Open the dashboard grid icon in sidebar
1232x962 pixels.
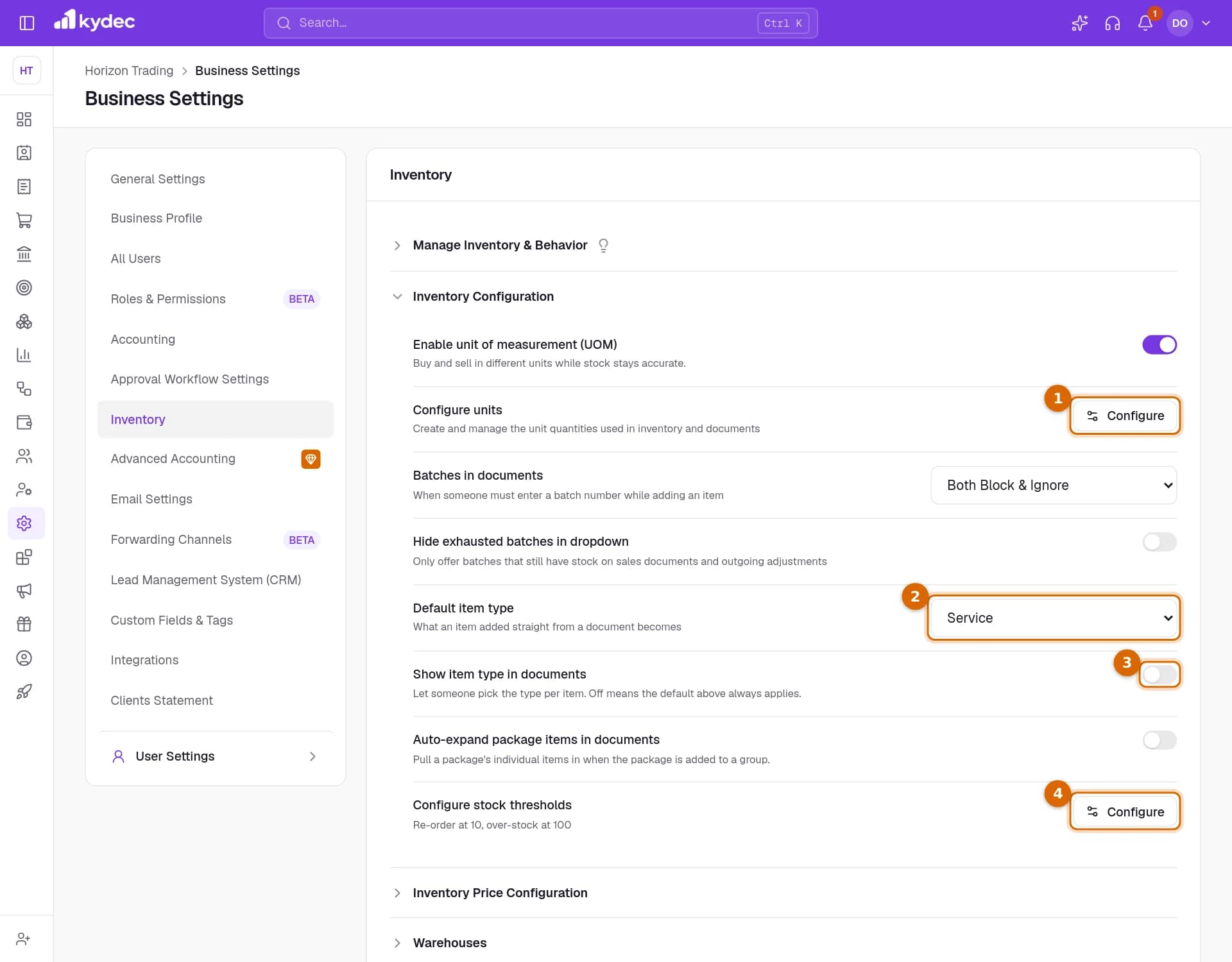[x=24, y=119]
